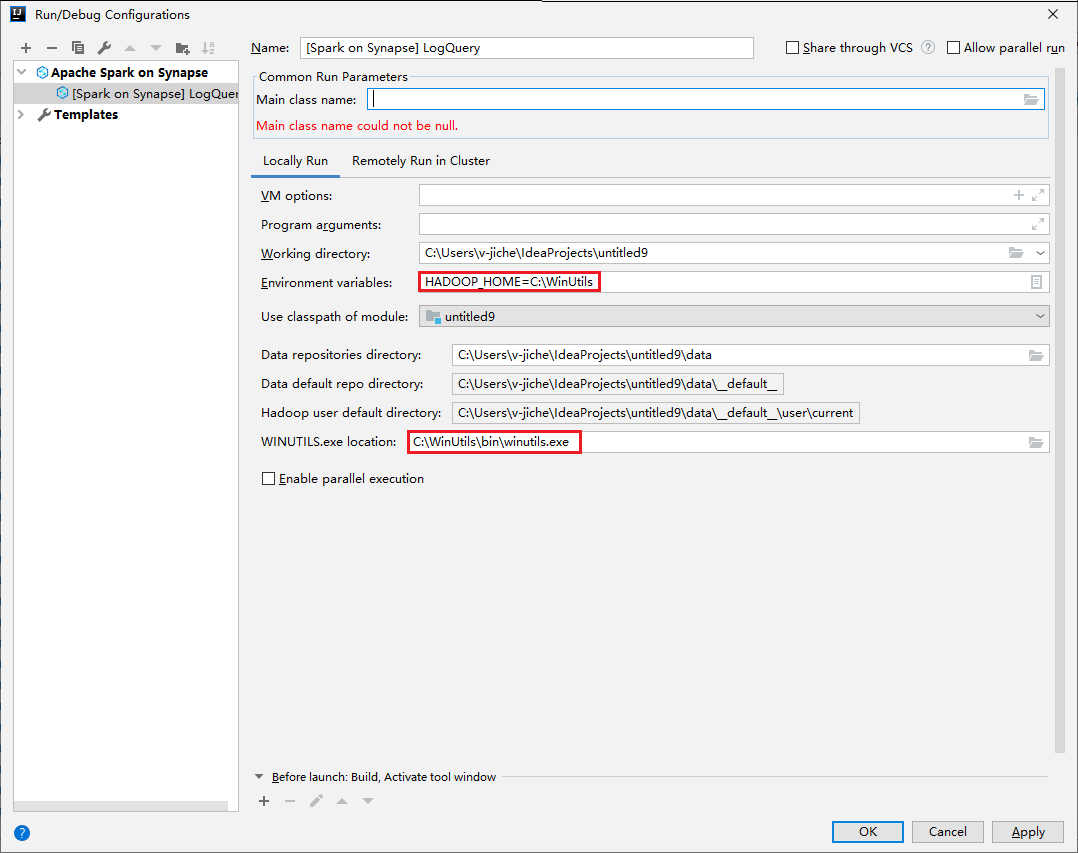Viewport: 1078px width, 853px height.
Task: Select the Locally Run tab
Action: [x=294, y=160]
